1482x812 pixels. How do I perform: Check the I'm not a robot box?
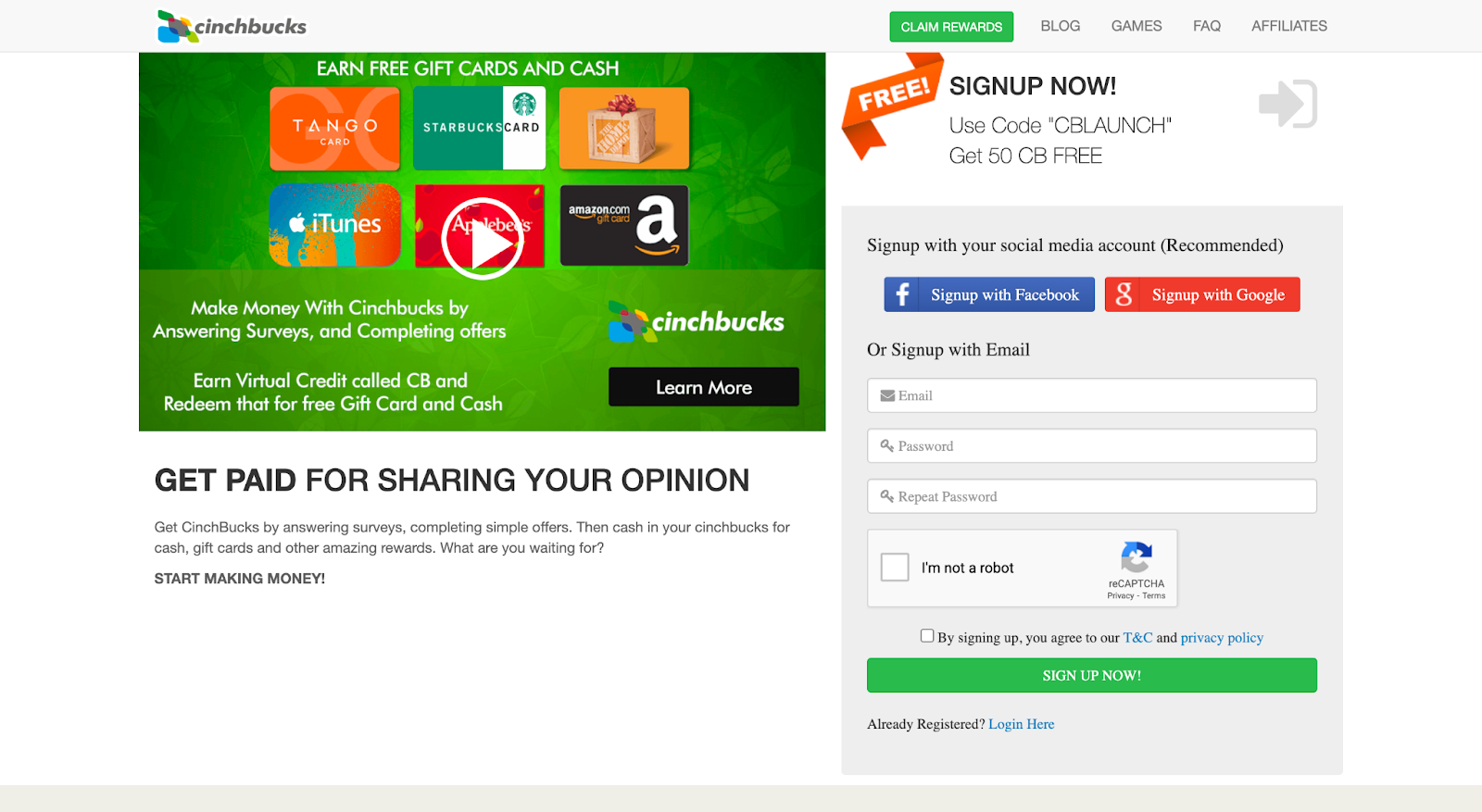(895, 567)
